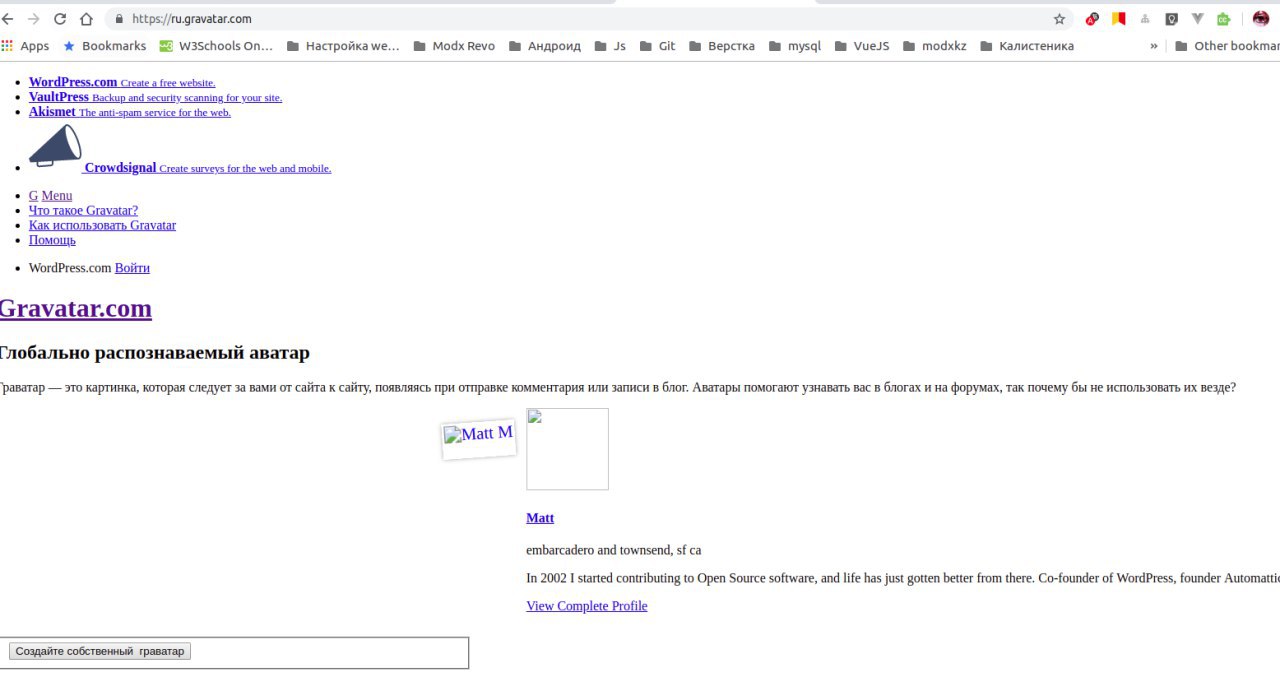Open the Как использовать Gravatar link

click(x=102, y=225)
